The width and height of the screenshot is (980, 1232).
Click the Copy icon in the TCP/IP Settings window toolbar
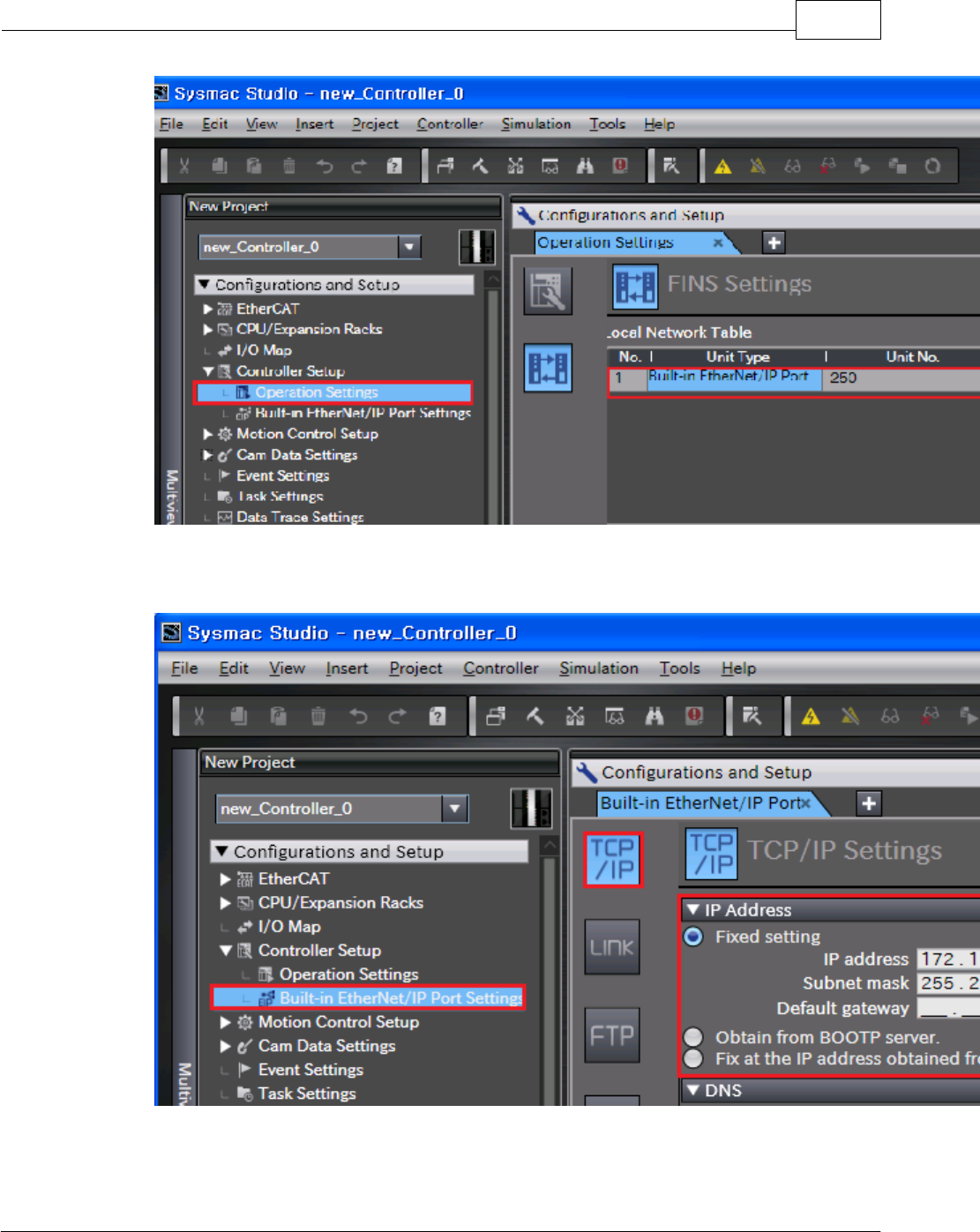238,716
